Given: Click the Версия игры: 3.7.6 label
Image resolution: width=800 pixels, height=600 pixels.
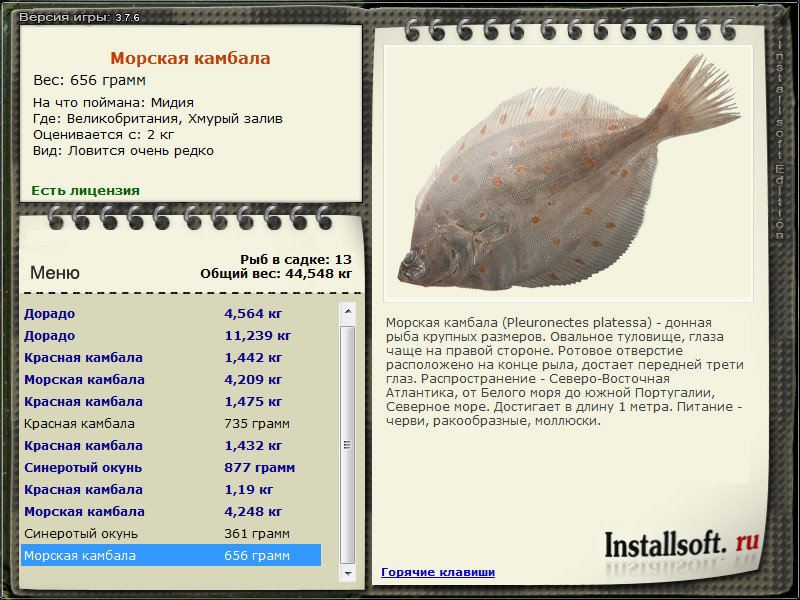Looking at the screenshot, I should (79, 17).
